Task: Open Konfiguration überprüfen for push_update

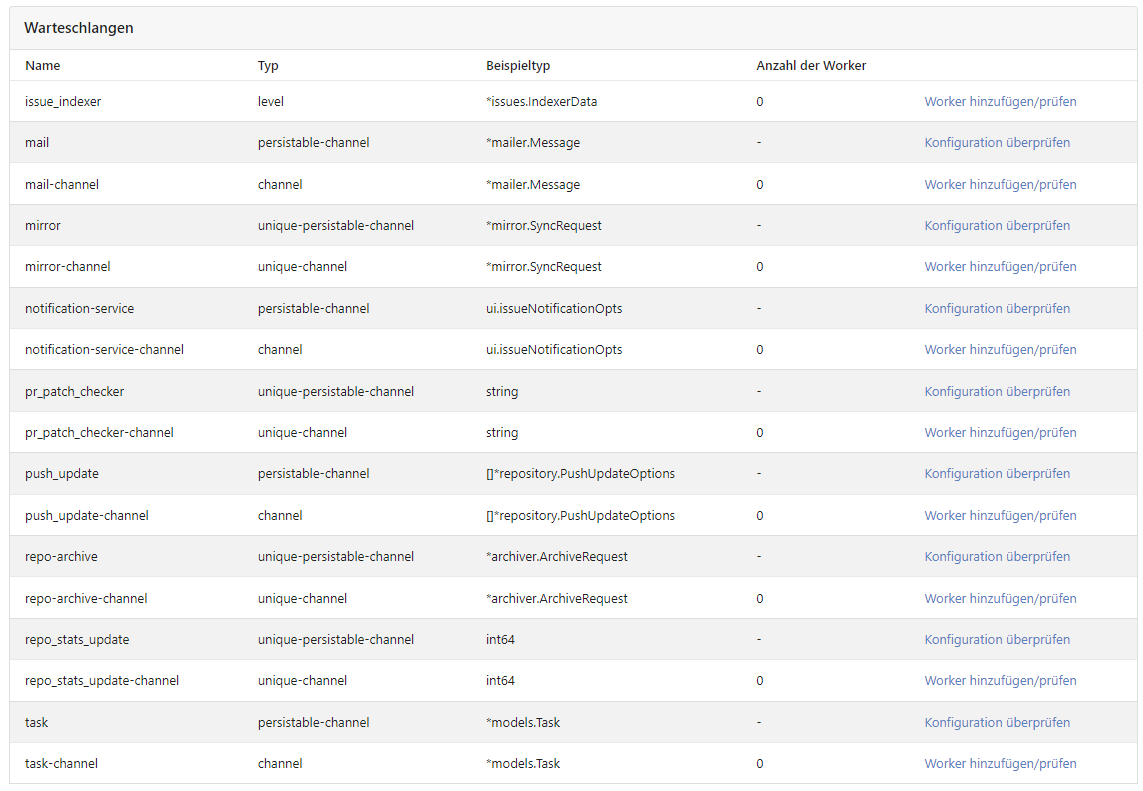Action: tap(997, 473)
